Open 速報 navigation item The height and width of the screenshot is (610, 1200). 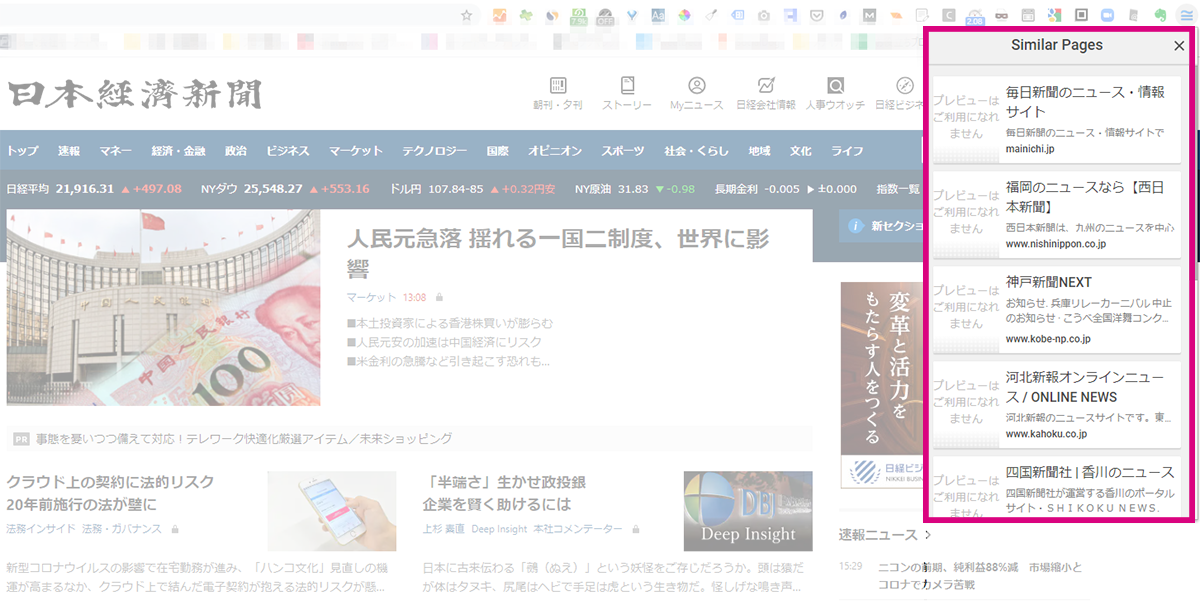[69, 151]
